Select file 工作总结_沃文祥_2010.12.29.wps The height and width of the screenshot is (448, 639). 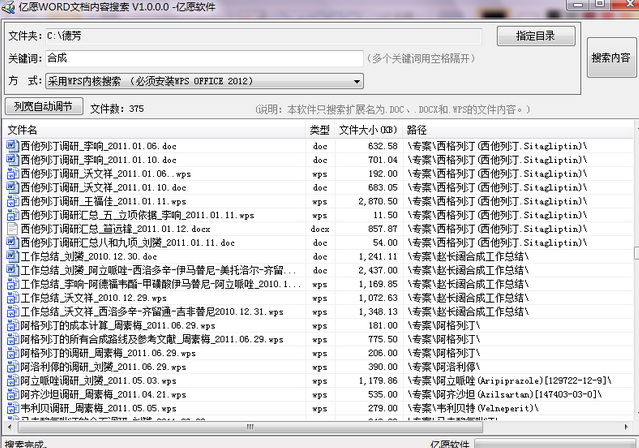[x=94, y=298]
